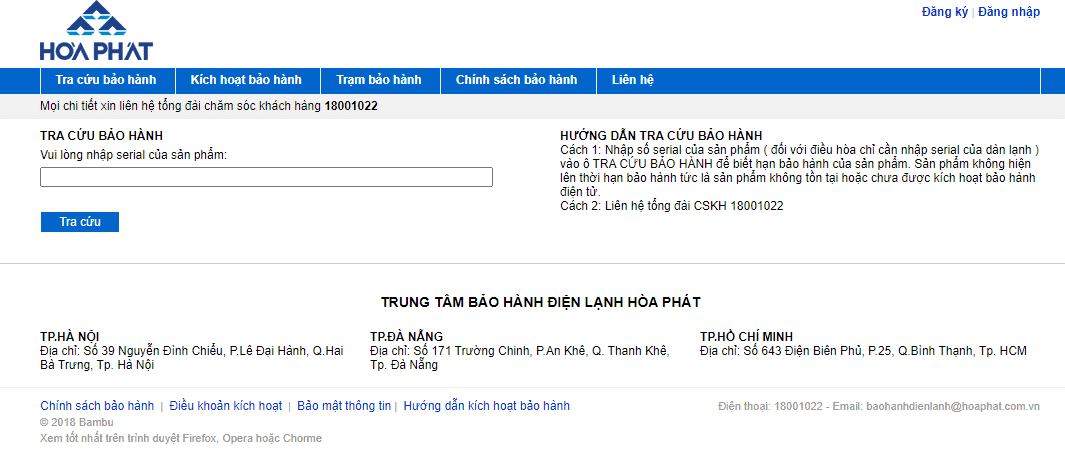
Task: Click the TP.HÀ NỘI location heading
Action: [x=70, y=336]
